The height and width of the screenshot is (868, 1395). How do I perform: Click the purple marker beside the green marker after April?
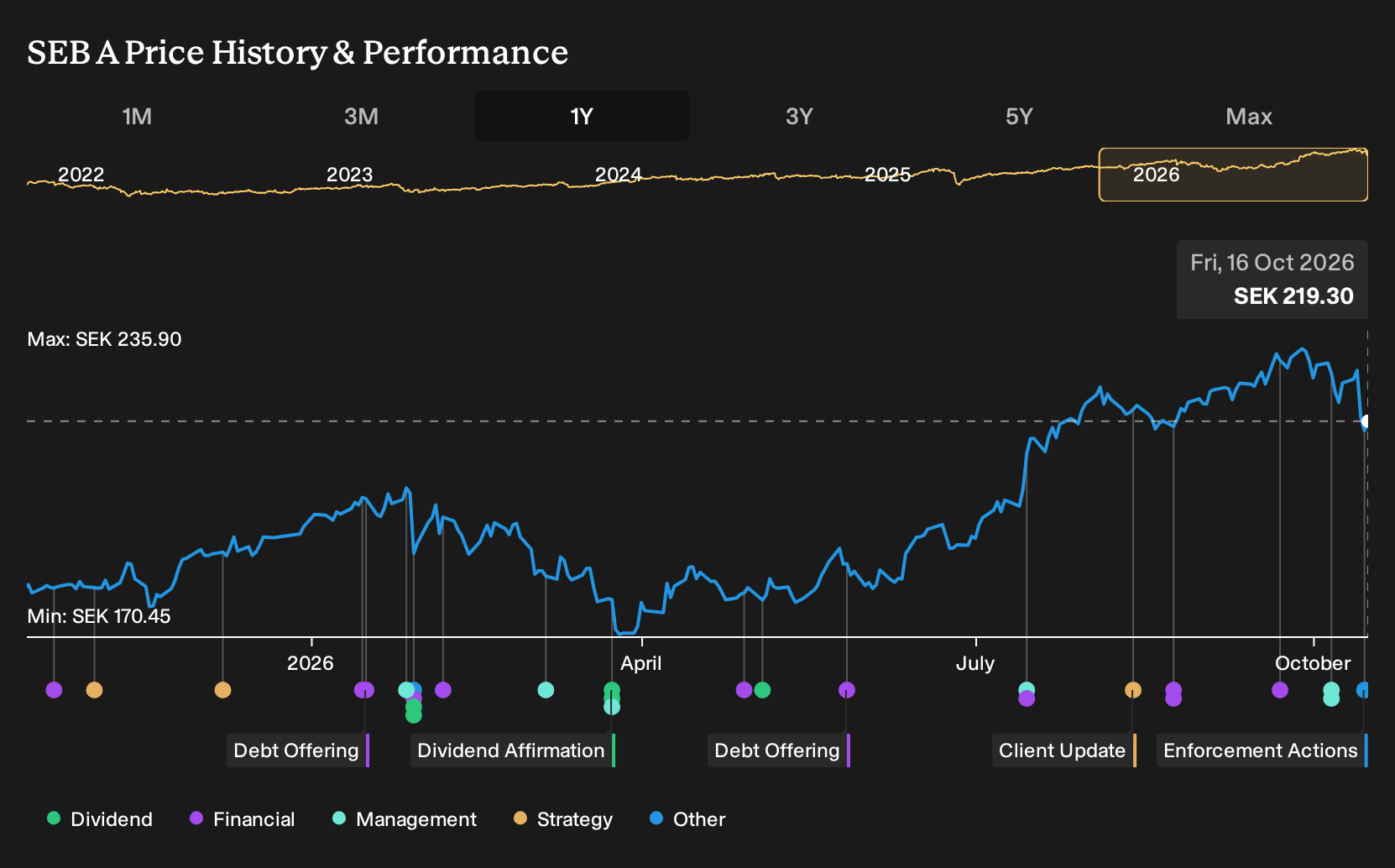[744, 690]
